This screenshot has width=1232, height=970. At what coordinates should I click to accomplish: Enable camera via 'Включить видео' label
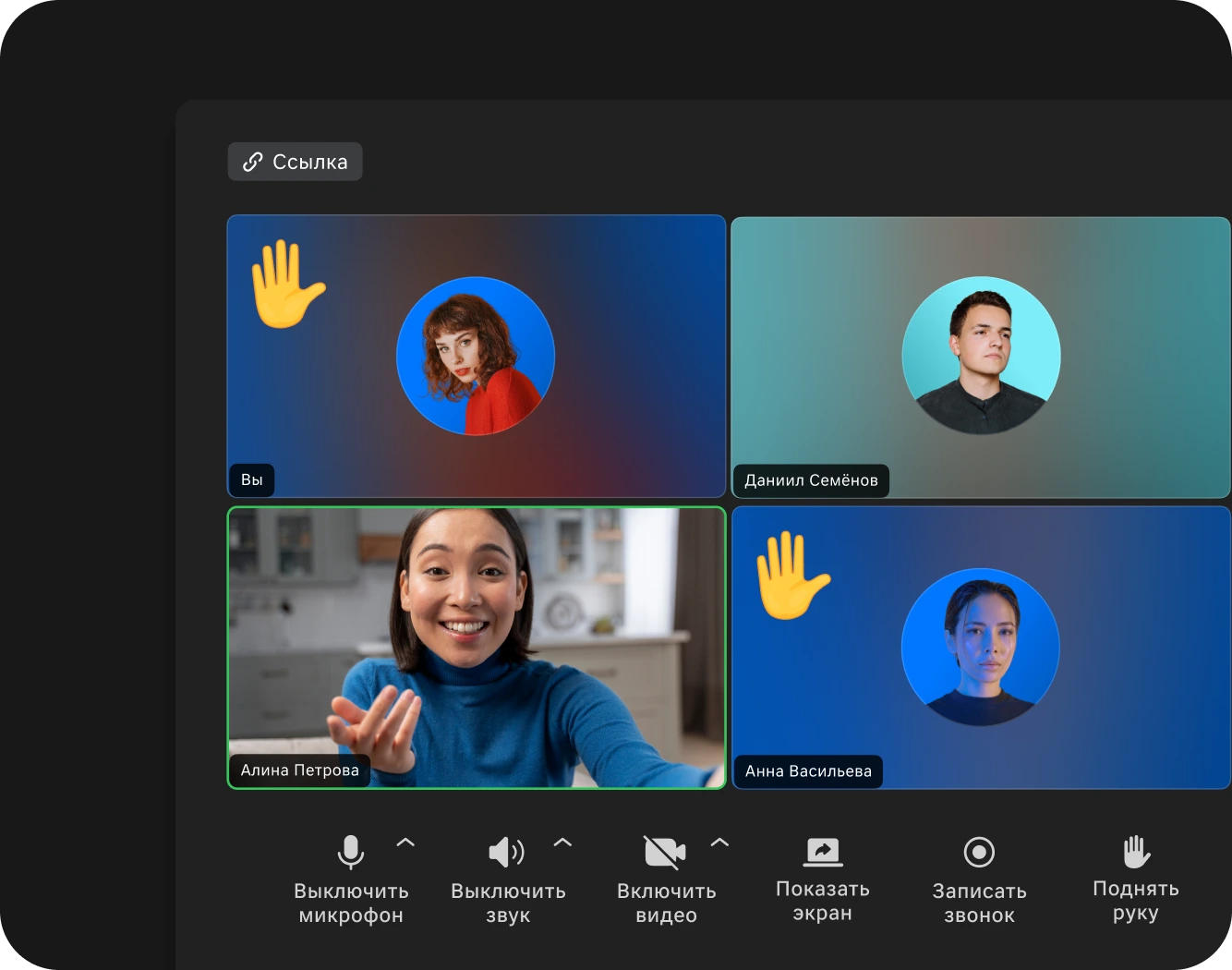(666, 903)
